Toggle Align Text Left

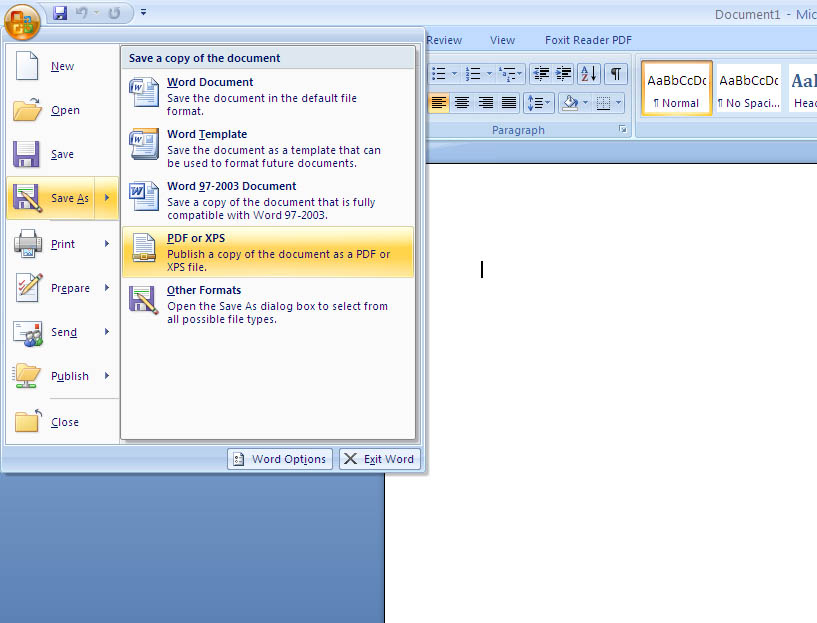coord(439,103)
